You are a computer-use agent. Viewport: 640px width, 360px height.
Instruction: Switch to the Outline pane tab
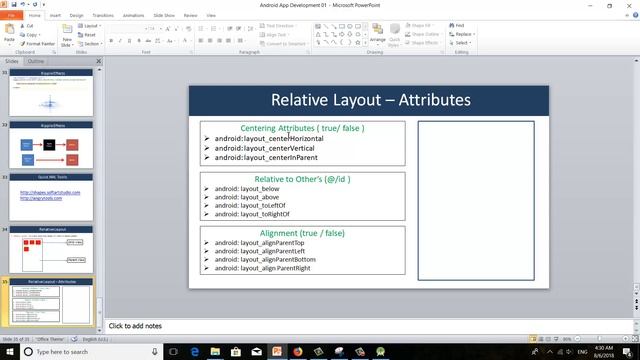[x=36, y=61]
